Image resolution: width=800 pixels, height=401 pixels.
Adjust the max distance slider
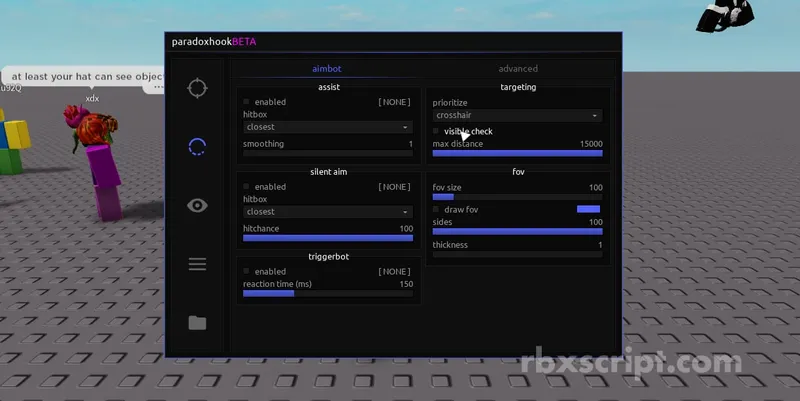click(x=517, y=153)
